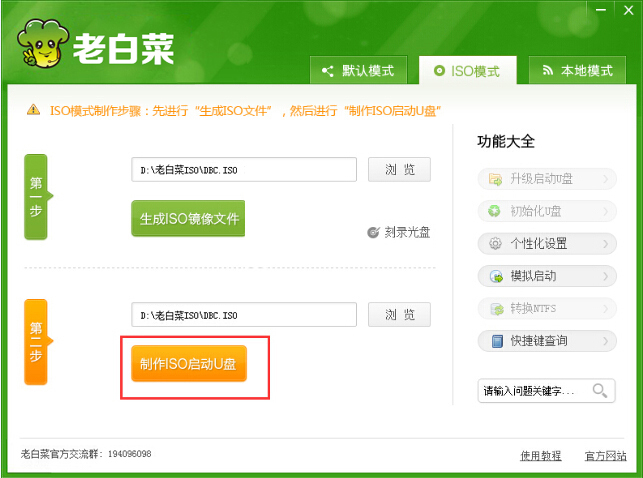Click the share icon on 默认模式 tab

pyautogui.click(x=328, y=71)
